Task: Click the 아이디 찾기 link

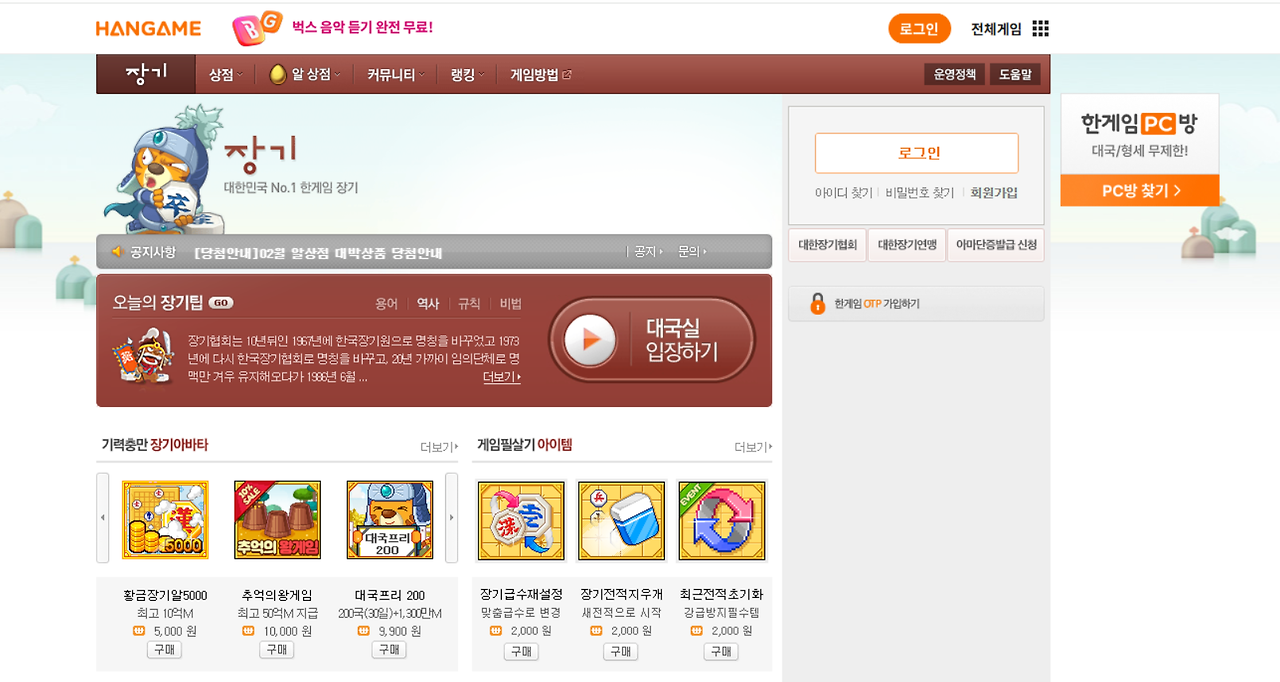Action: pyautogui.click(x=843, y=192)
